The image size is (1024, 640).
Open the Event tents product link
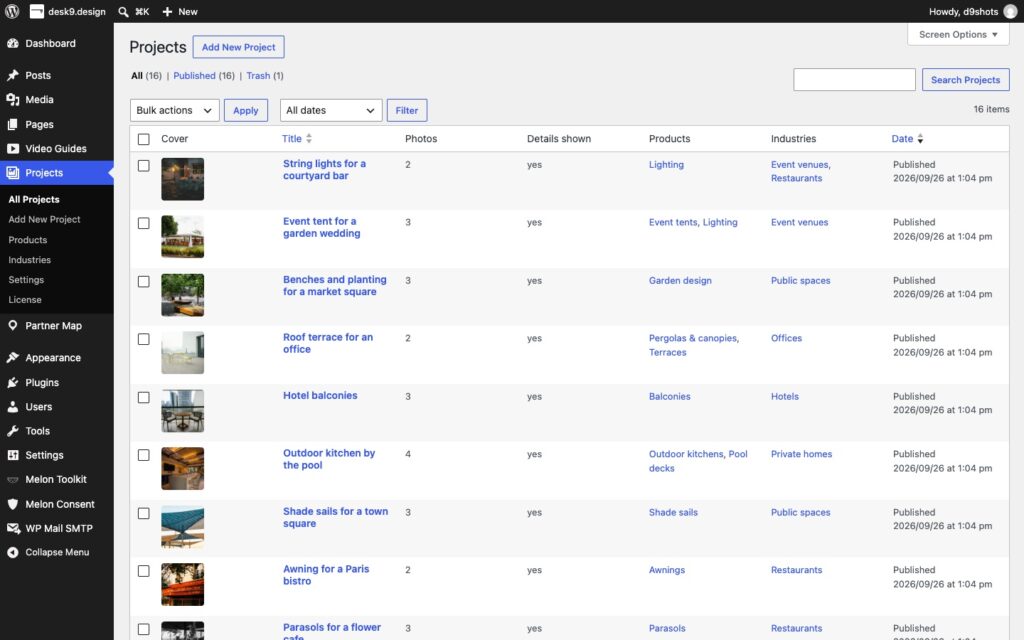pyautogui.click(x=673, y=222)
